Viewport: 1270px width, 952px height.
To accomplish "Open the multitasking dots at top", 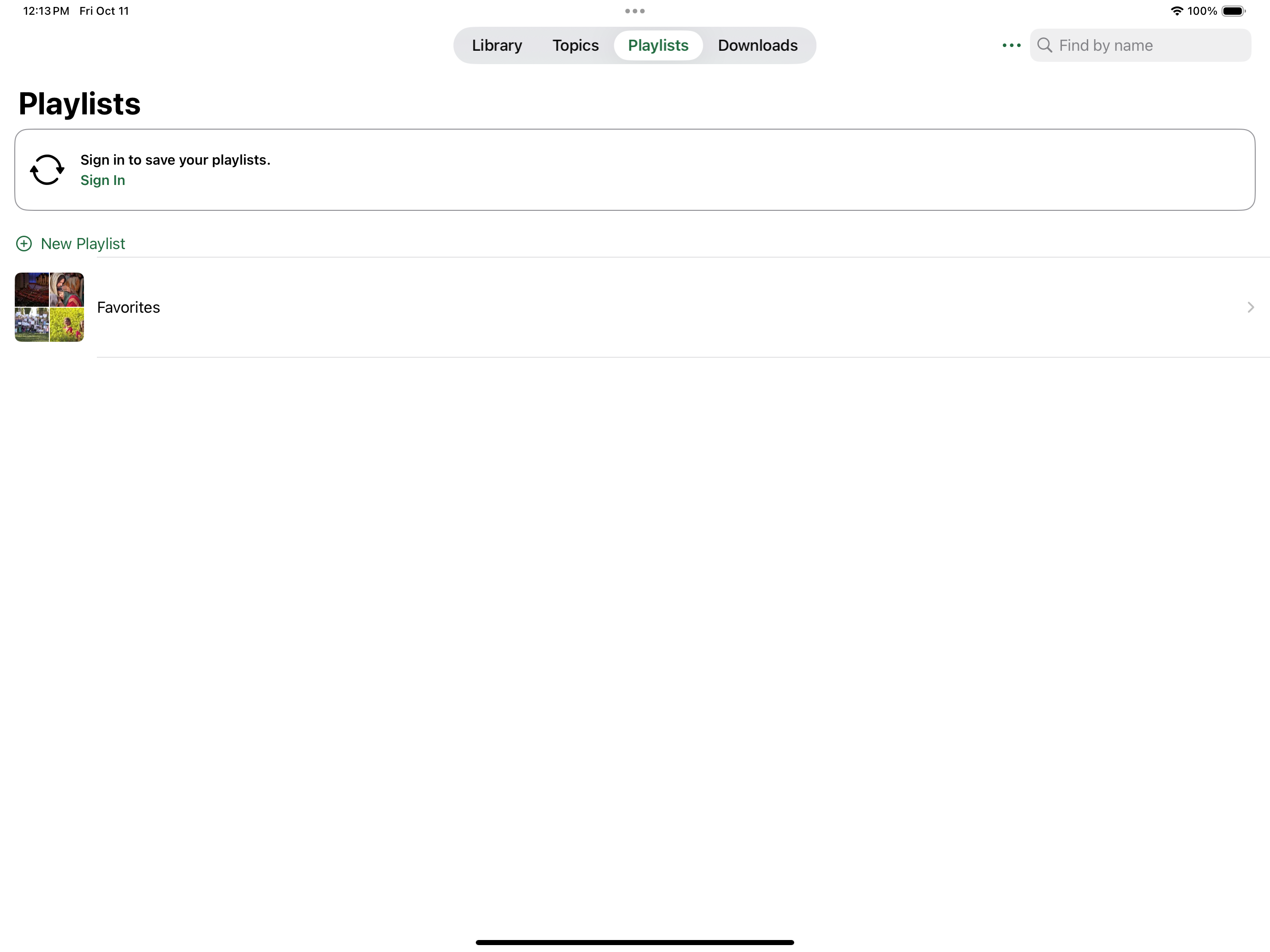I will tap(635, 11).
